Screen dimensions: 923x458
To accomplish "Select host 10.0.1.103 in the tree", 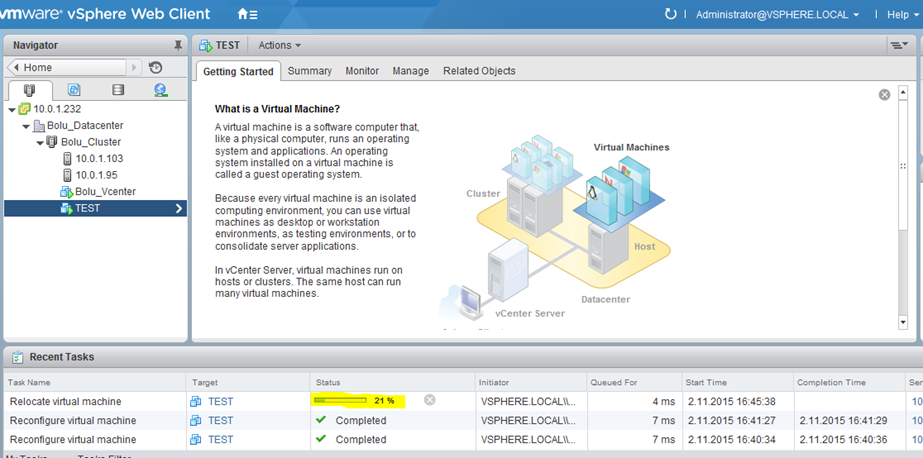I will coord(98,158).
